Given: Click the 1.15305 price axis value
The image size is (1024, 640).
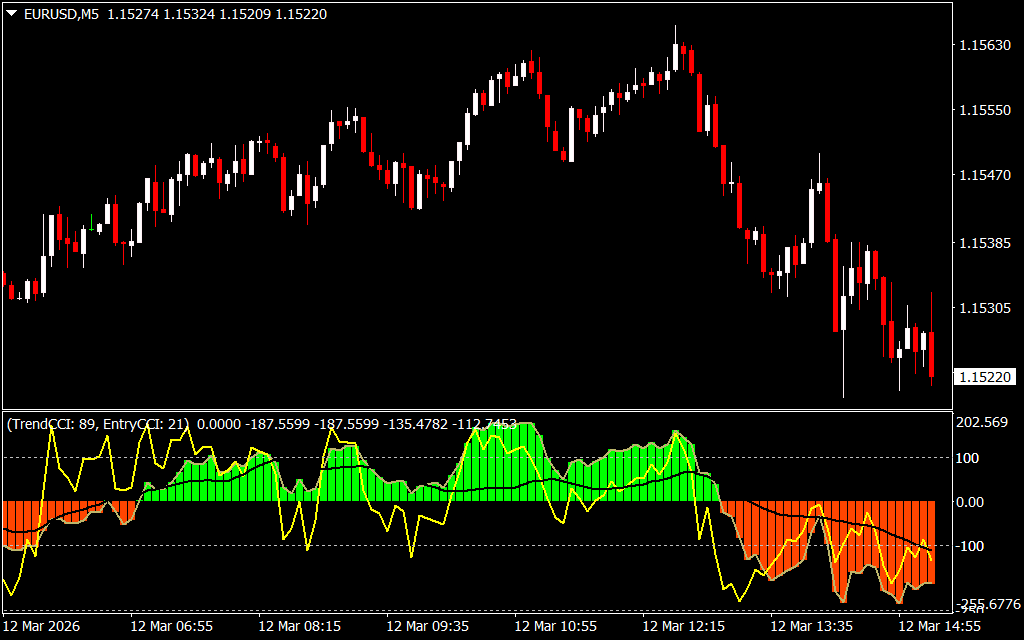Looking at the screenshot, I should tap(984, 308).
